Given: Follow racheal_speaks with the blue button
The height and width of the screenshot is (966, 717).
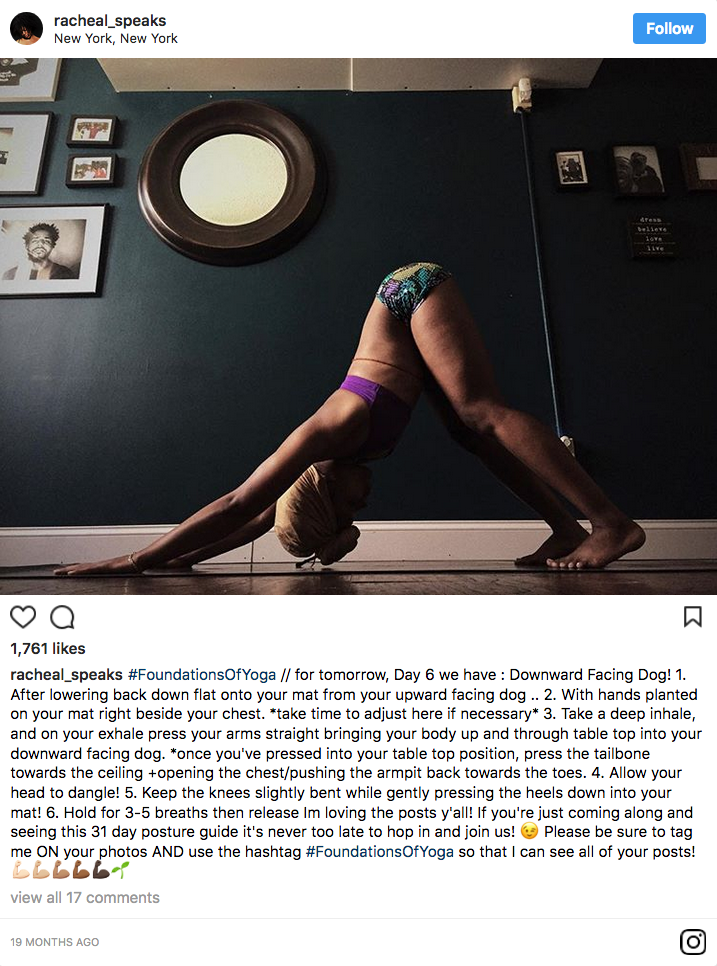Looking at the screenshot, I should [669, 28].
